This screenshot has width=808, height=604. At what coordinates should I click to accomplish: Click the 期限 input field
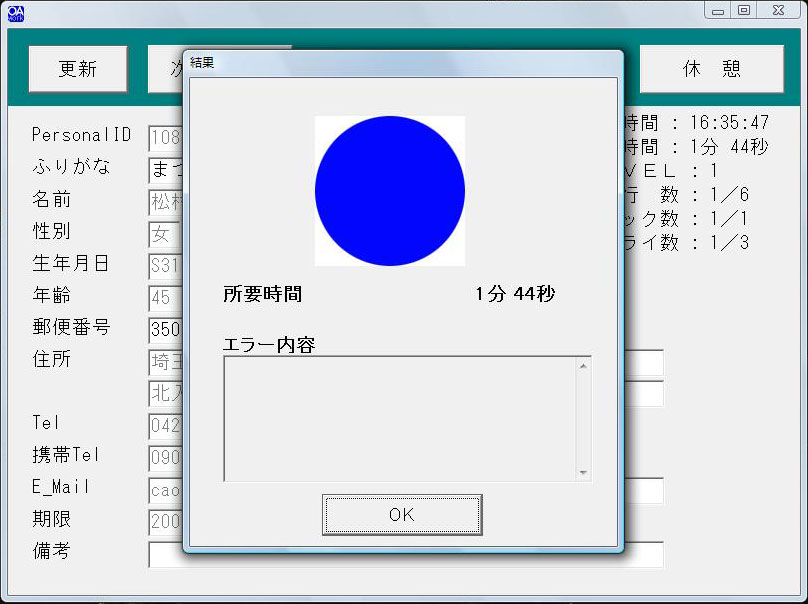165,522
